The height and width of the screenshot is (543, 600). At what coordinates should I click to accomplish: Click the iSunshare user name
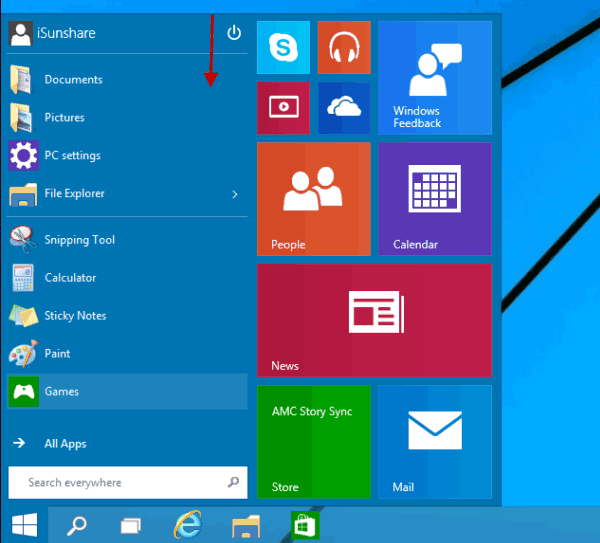(x=66, y=33)
